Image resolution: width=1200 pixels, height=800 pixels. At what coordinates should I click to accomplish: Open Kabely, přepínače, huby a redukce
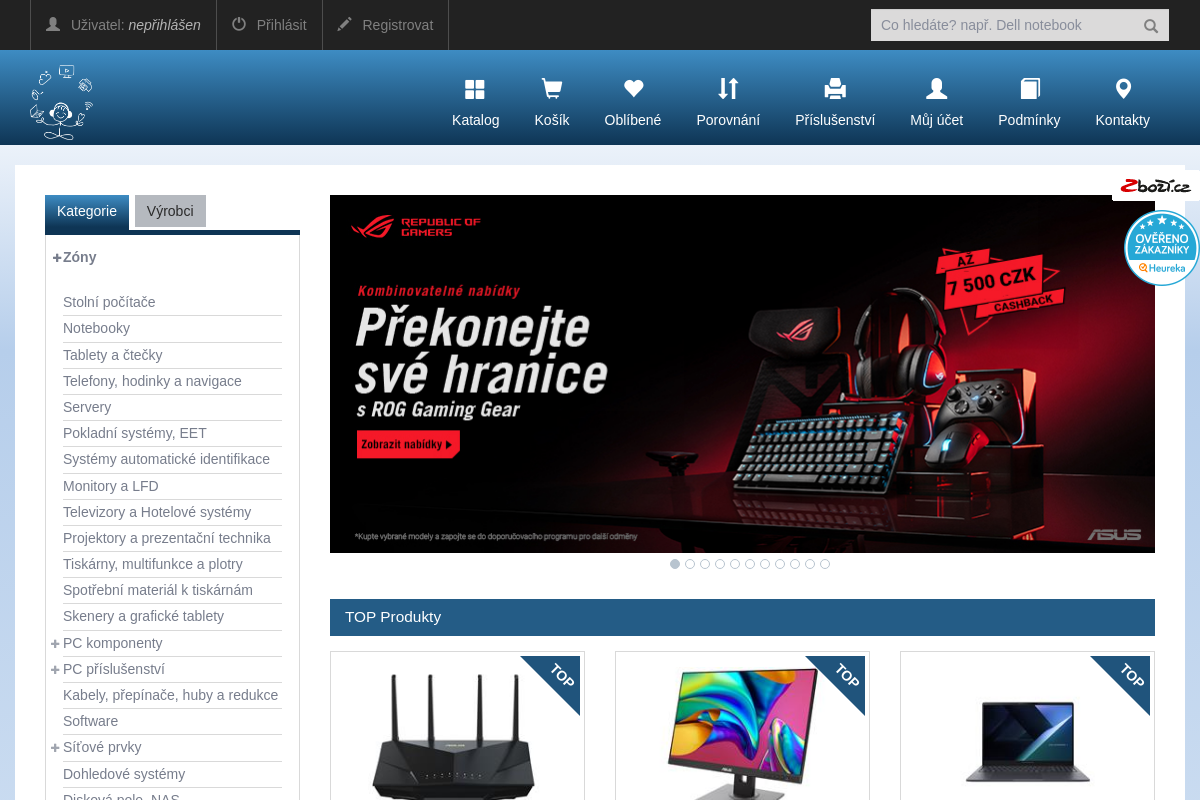pos(170,695)
